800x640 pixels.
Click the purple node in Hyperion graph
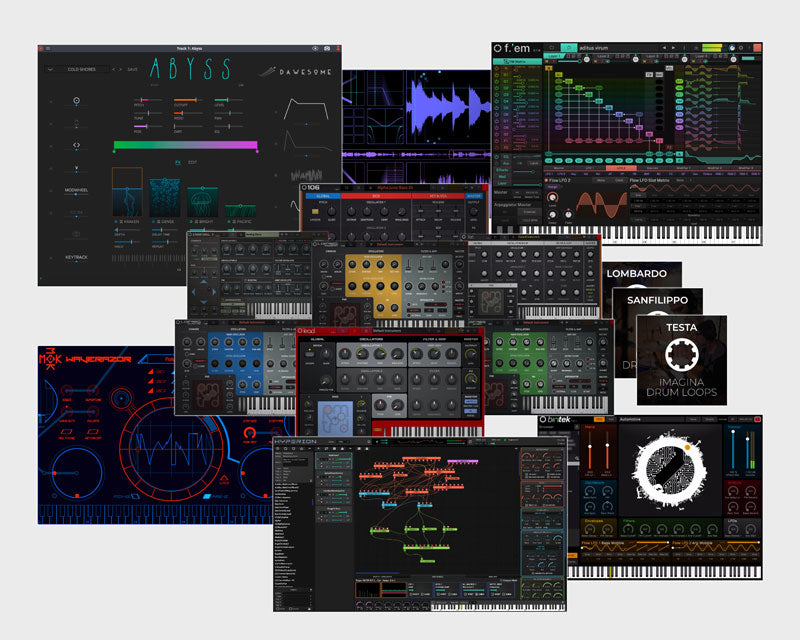pos(462,461)
